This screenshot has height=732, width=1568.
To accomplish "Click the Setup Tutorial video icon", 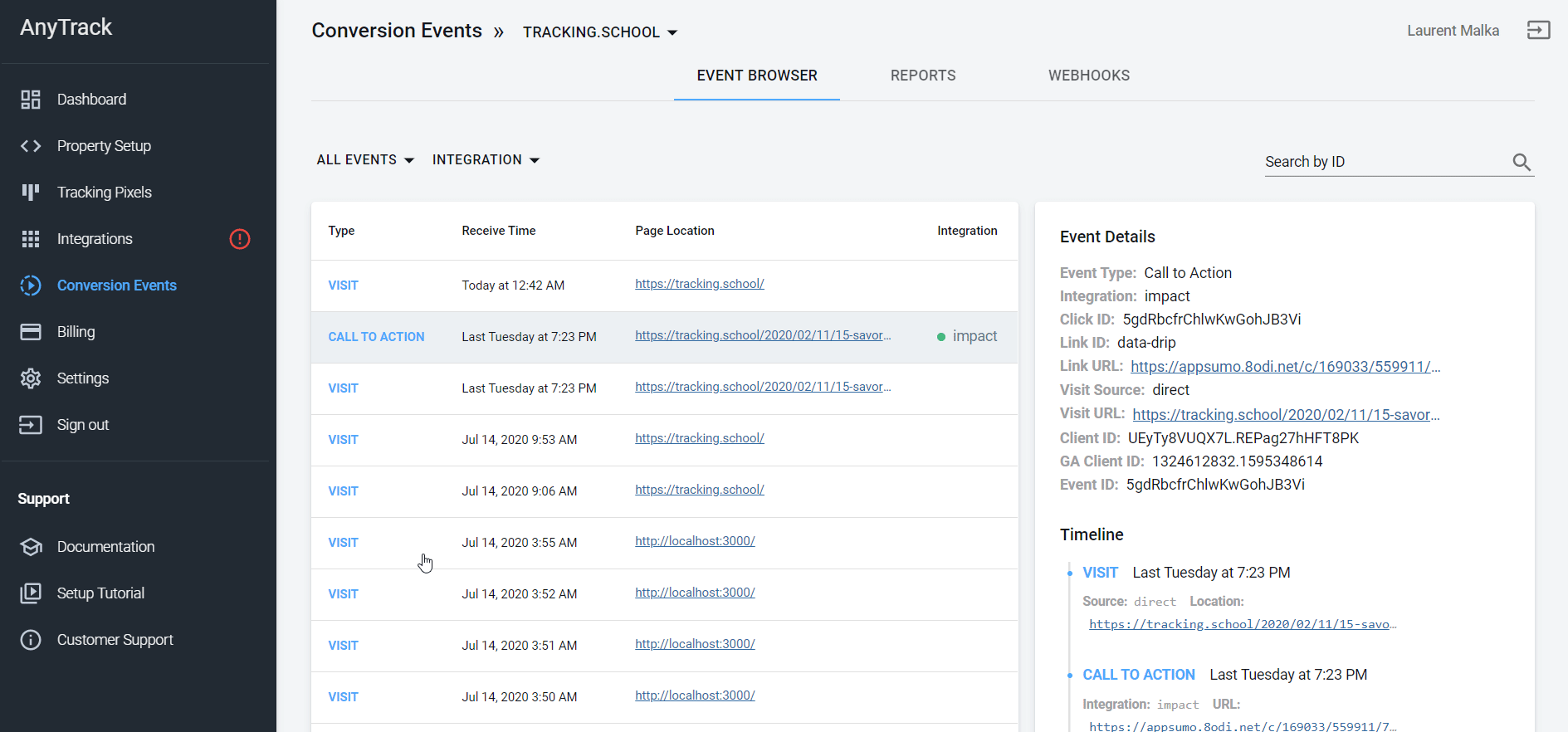I will [31, 593].
